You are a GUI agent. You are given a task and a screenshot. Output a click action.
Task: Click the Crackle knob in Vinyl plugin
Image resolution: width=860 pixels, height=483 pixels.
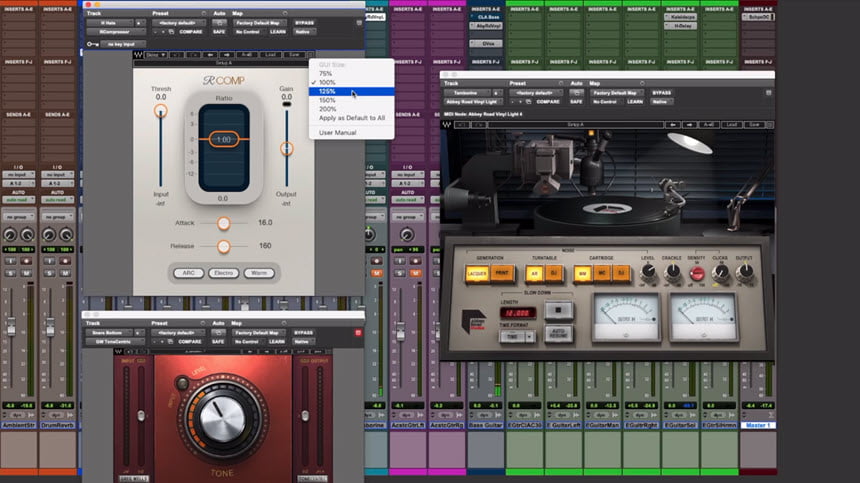tap(672, 272)
